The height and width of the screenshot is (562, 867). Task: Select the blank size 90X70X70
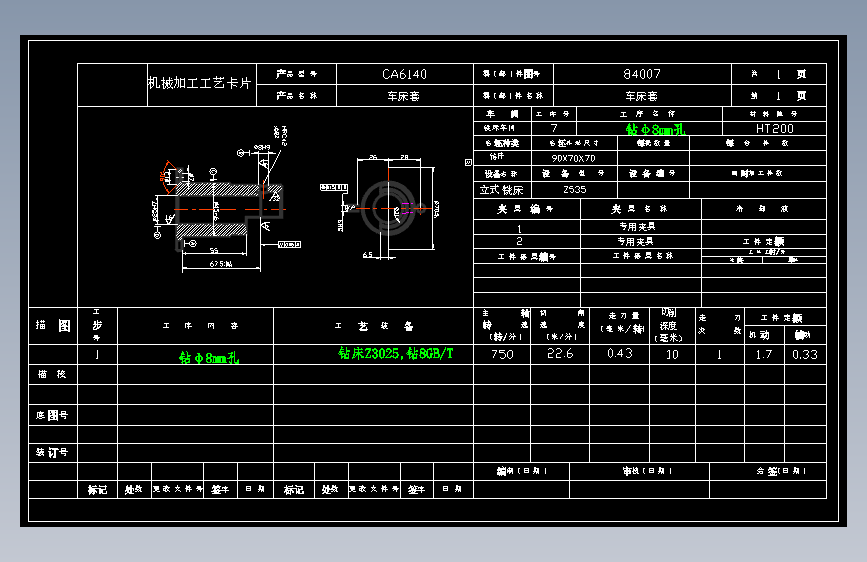[x=573, y=158]
